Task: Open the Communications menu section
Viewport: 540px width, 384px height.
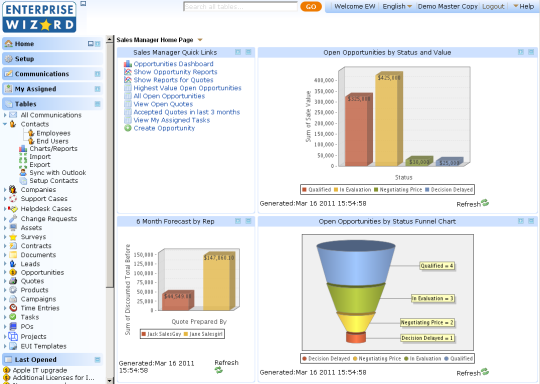Action: 52,74
